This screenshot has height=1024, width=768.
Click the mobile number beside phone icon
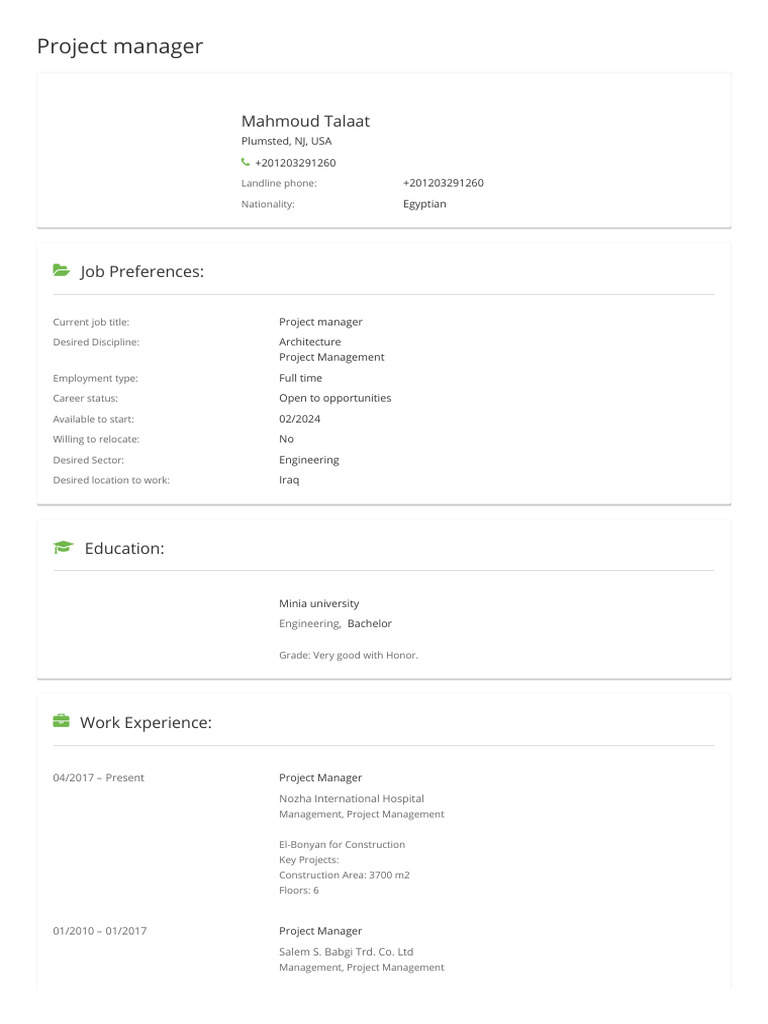pyautogui.click(x=295, y=163)
